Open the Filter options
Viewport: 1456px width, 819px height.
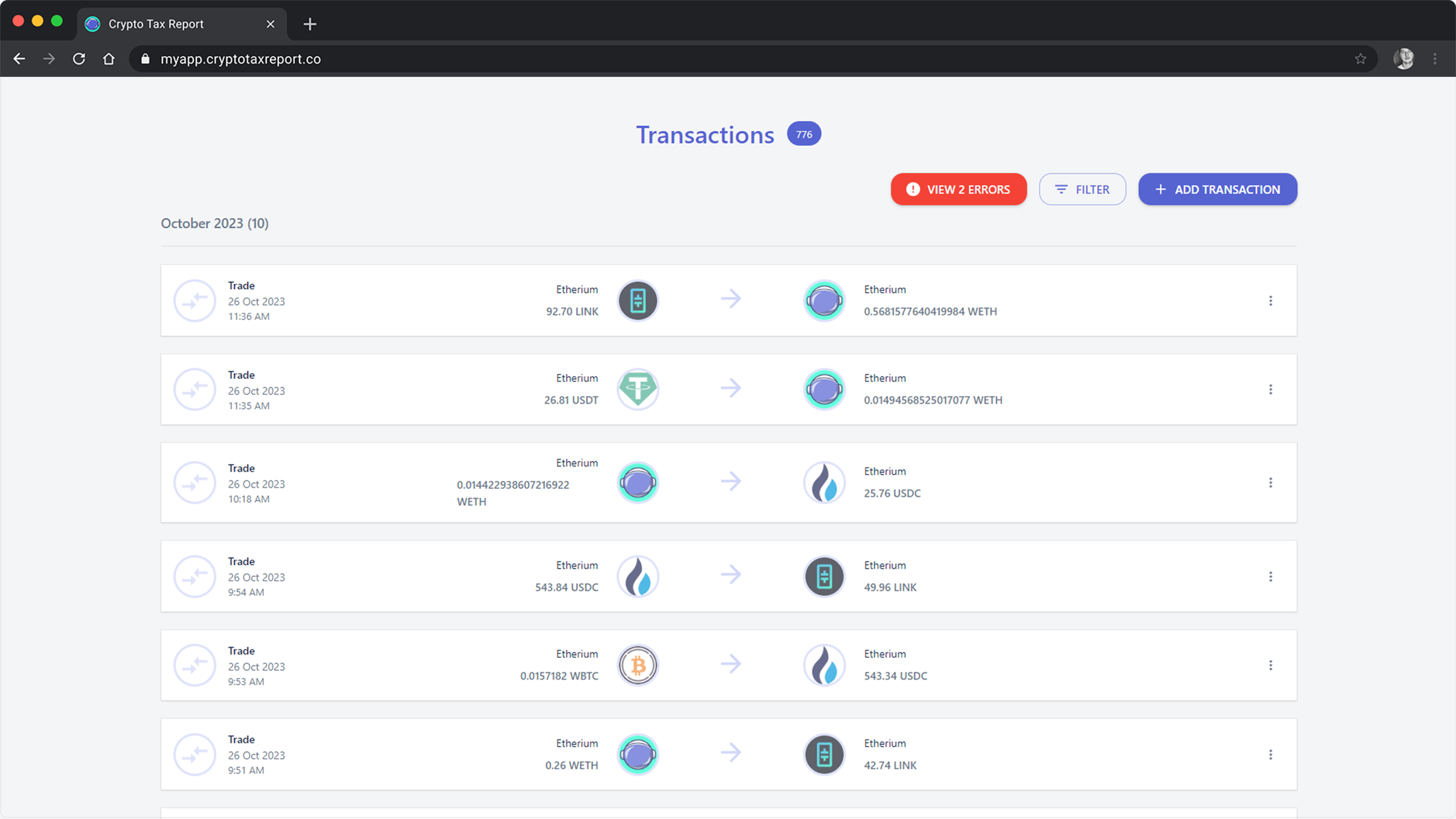(x=1082, y=189)
